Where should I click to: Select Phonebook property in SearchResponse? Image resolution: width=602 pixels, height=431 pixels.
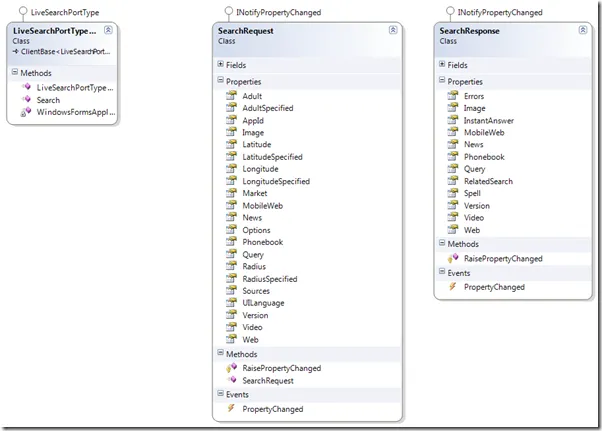(x=484, y=157)
